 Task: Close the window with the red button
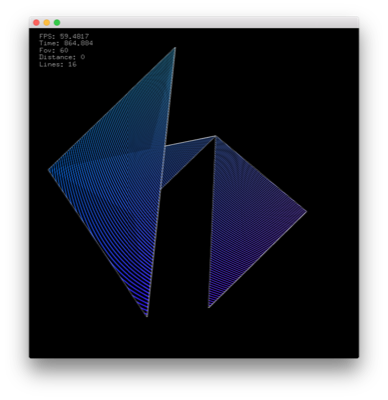pyautogui.click(x=36, y=23)
